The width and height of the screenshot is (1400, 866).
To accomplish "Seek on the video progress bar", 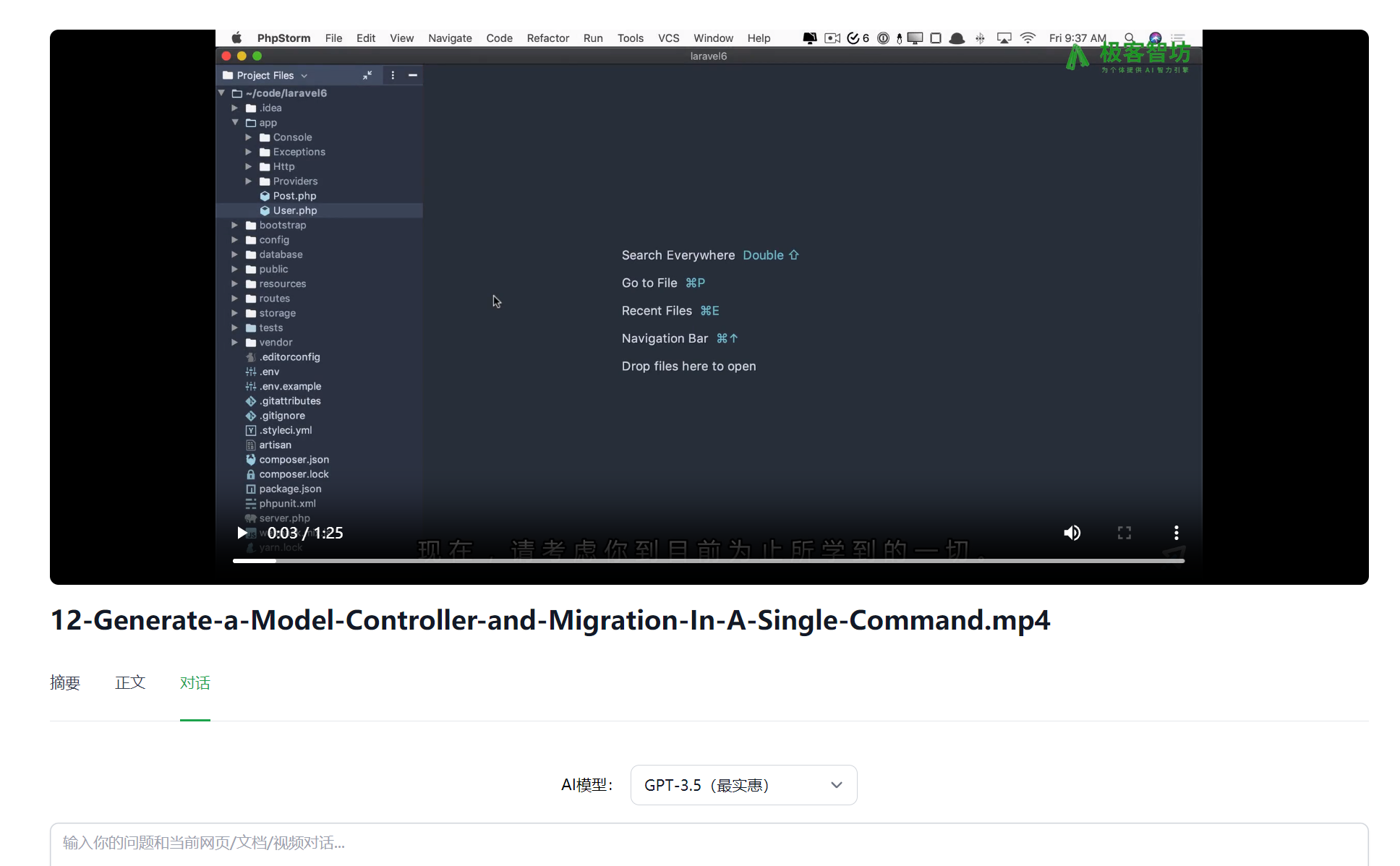I will (709, 560).
